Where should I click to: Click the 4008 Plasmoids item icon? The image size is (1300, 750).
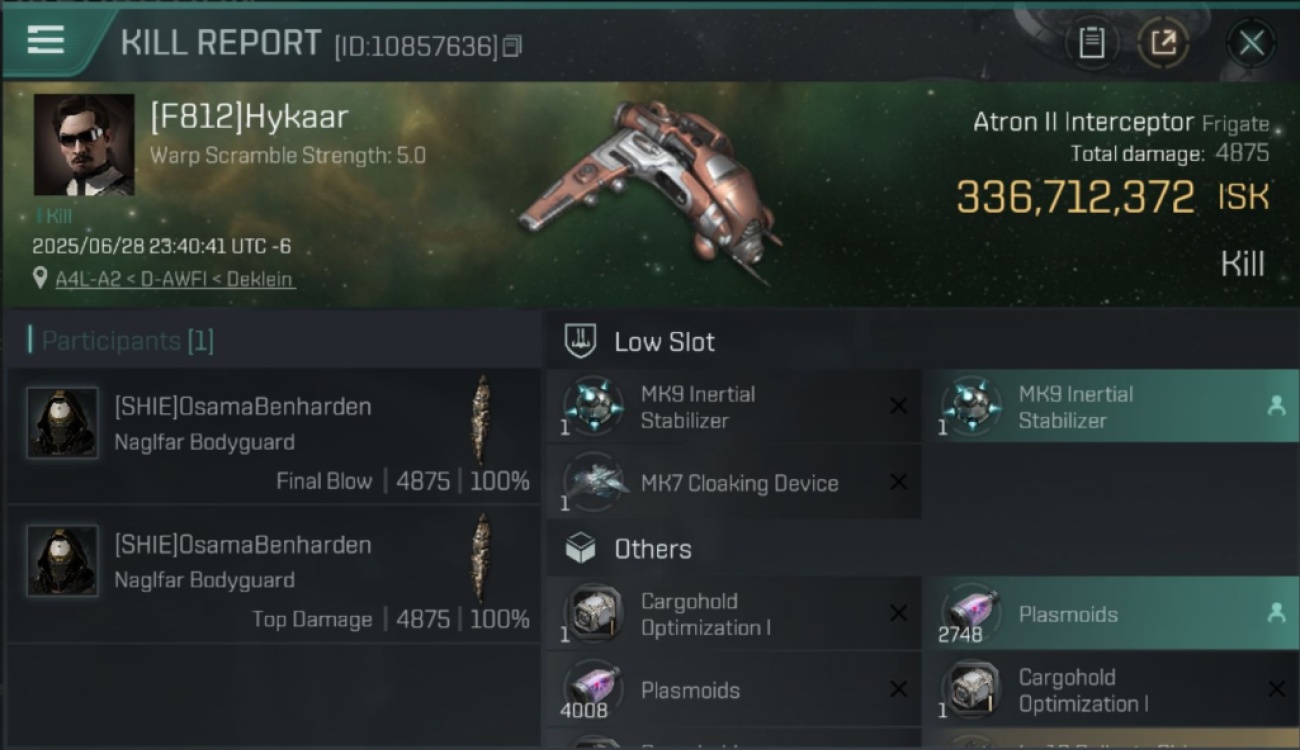[595, 690]
